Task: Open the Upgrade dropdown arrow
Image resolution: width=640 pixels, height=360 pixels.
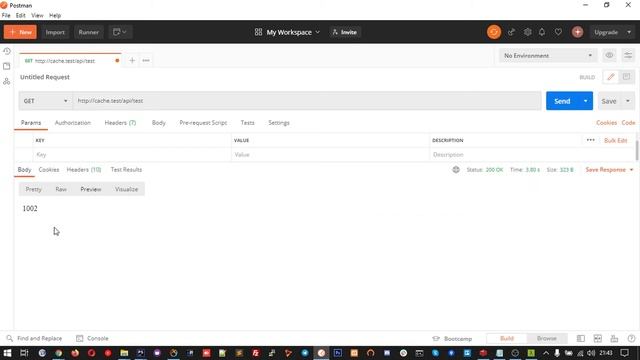Action: (x=629, y=32)
